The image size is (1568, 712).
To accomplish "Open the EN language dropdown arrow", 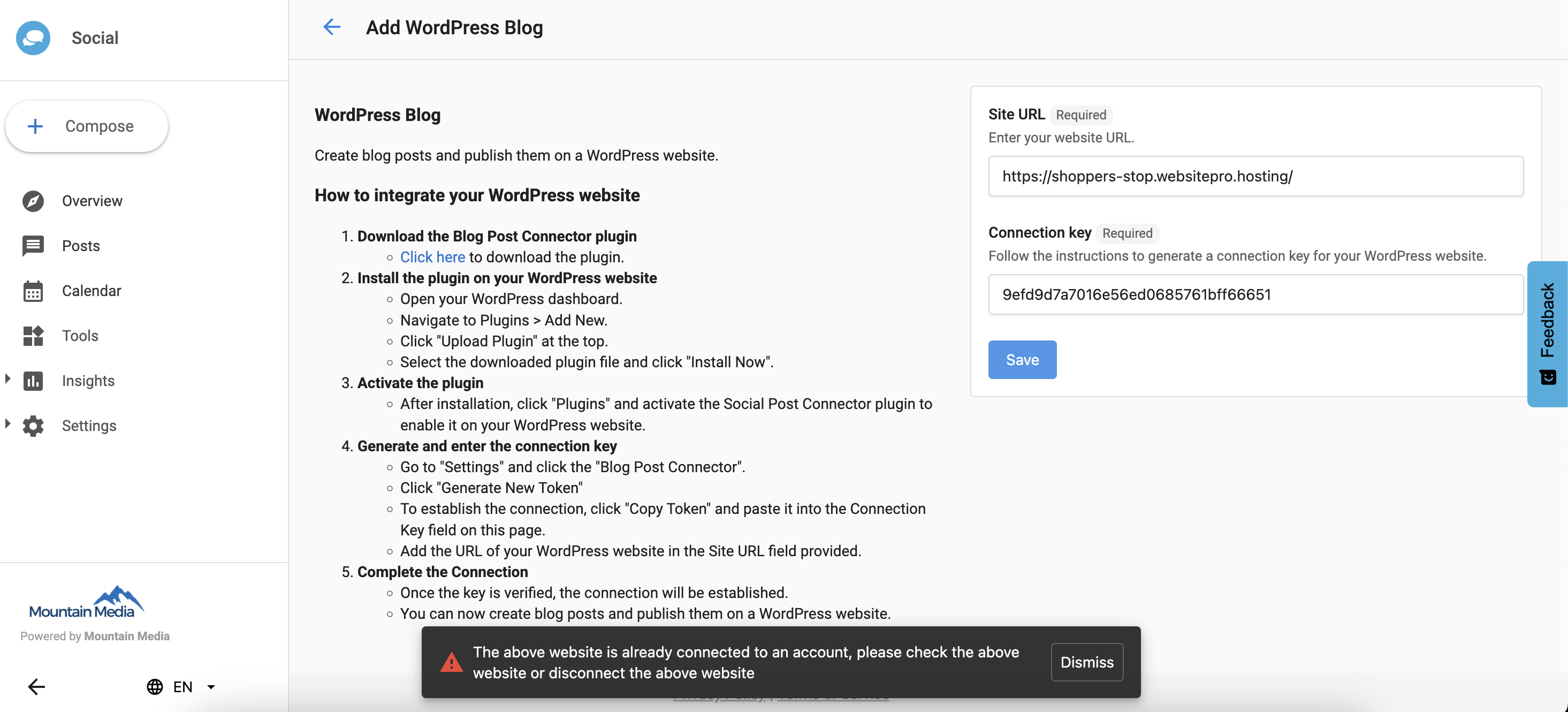I will click(211, 686).
